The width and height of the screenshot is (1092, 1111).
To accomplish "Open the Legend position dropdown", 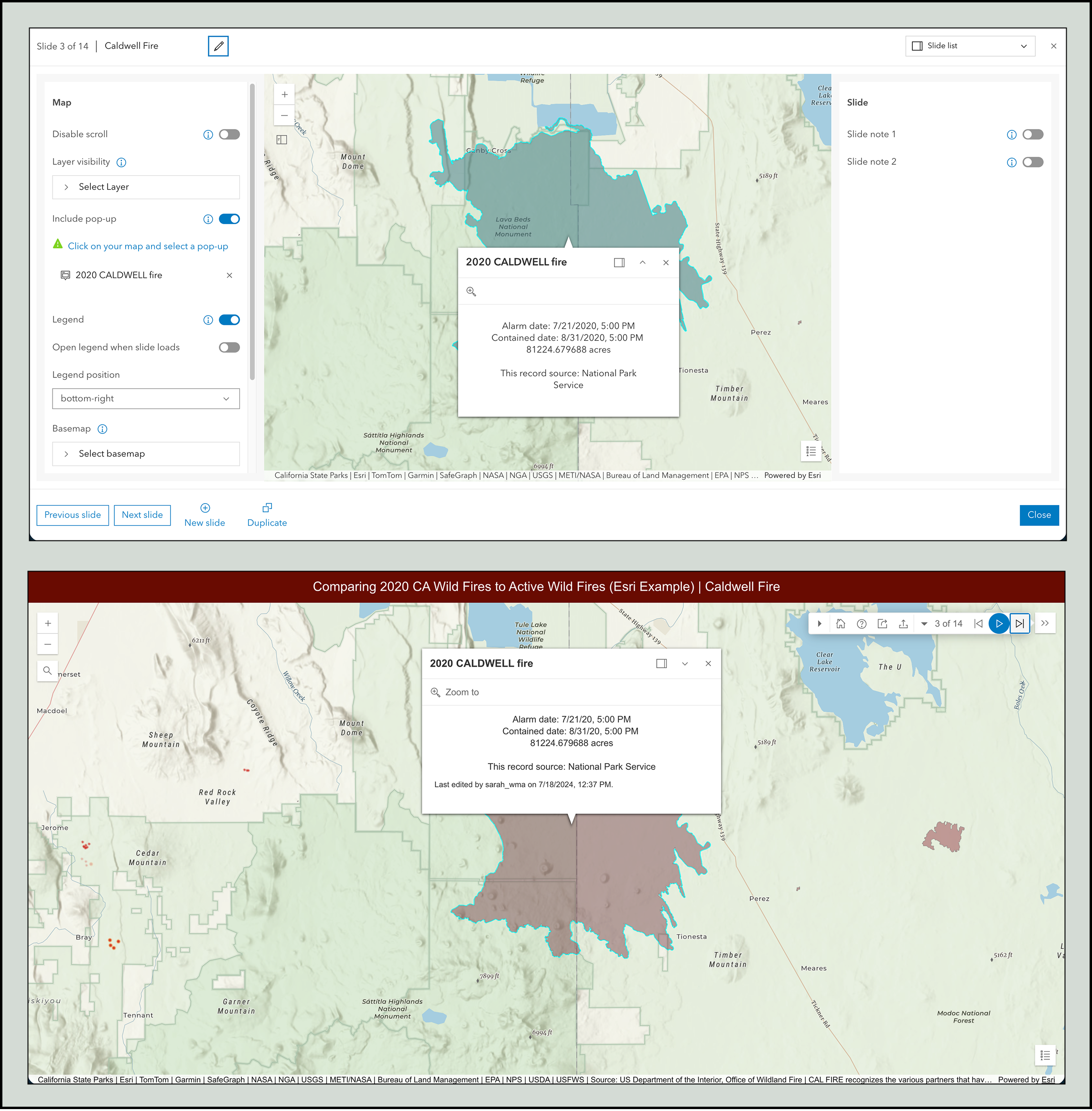I will (x=146, y=398).
